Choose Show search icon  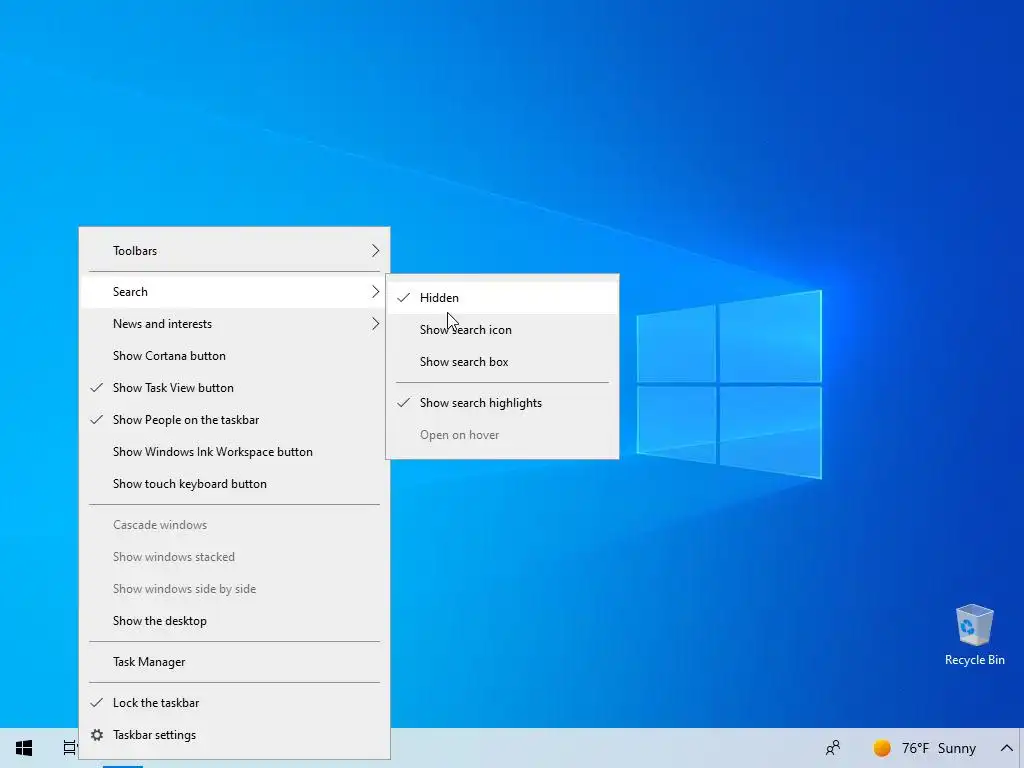(502, 330)
